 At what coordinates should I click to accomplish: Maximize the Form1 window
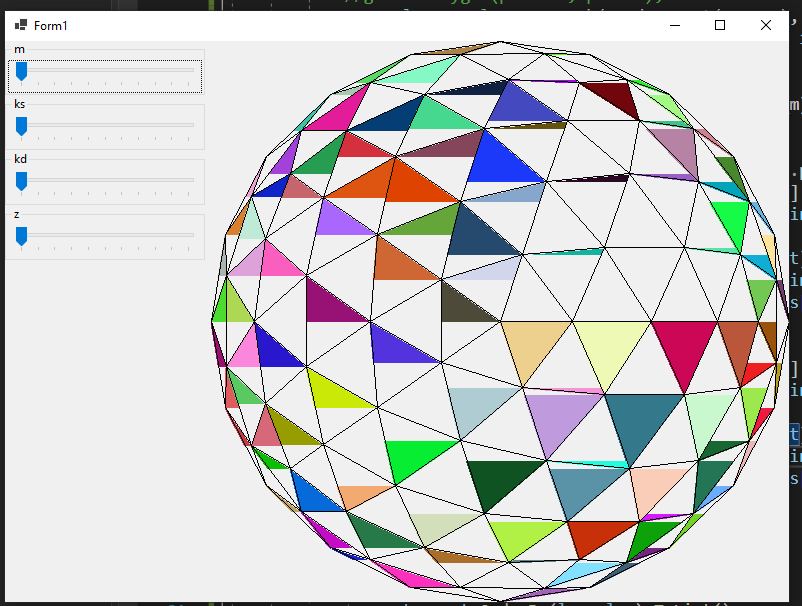pos(720,25)
